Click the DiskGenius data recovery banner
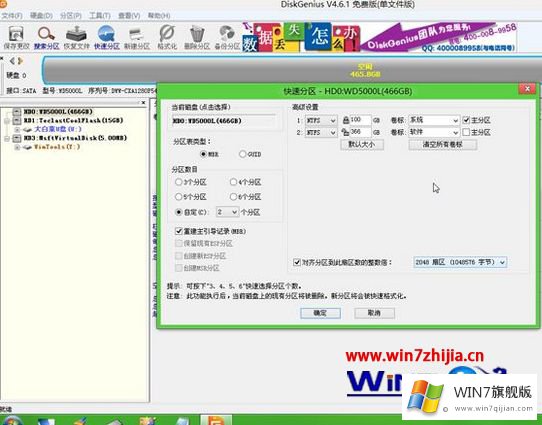Viewport: 542px width, 425px height. (x=379, y=37)
